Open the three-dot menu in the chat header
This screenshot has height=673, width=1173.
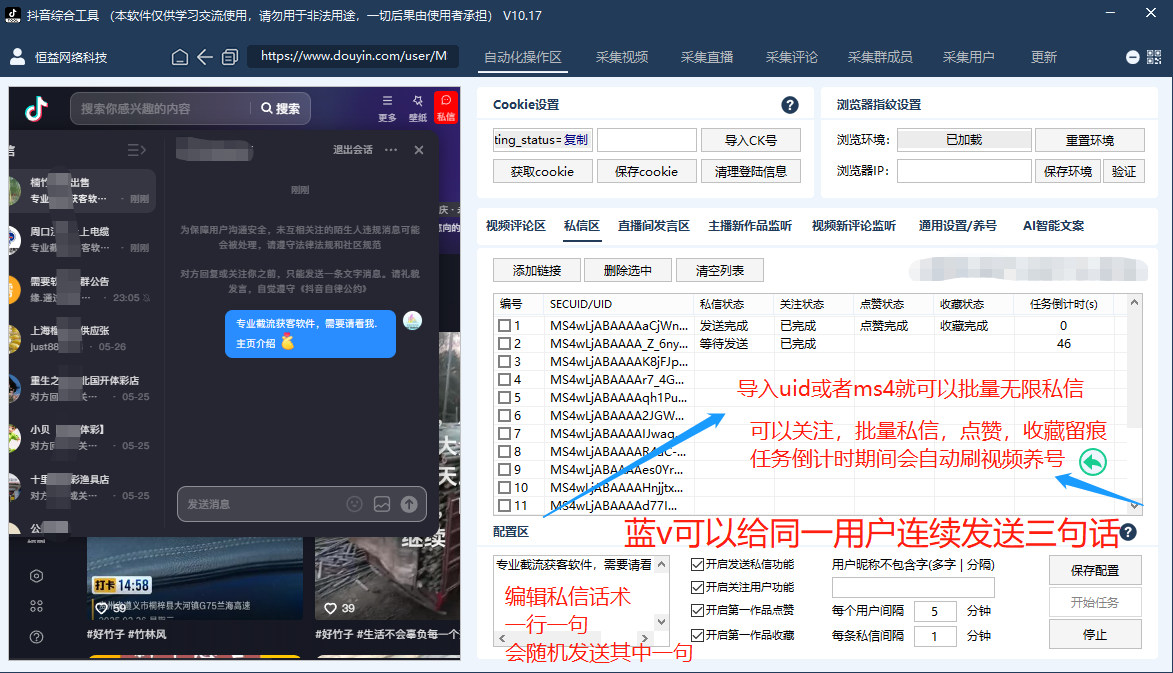(390, 149)
